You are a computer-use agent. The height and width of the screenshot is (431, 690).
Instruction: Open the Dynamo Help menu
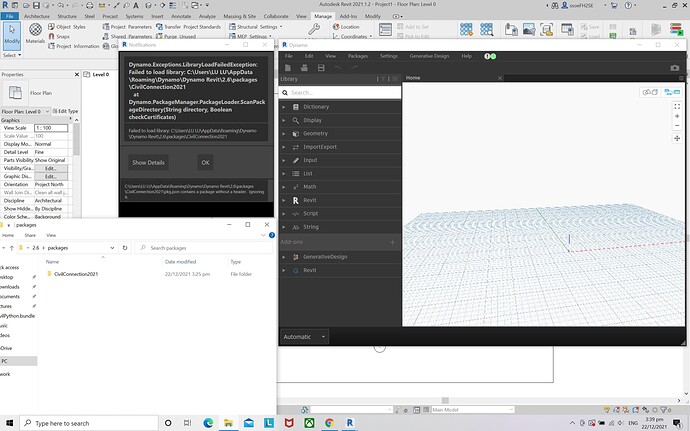466,56
